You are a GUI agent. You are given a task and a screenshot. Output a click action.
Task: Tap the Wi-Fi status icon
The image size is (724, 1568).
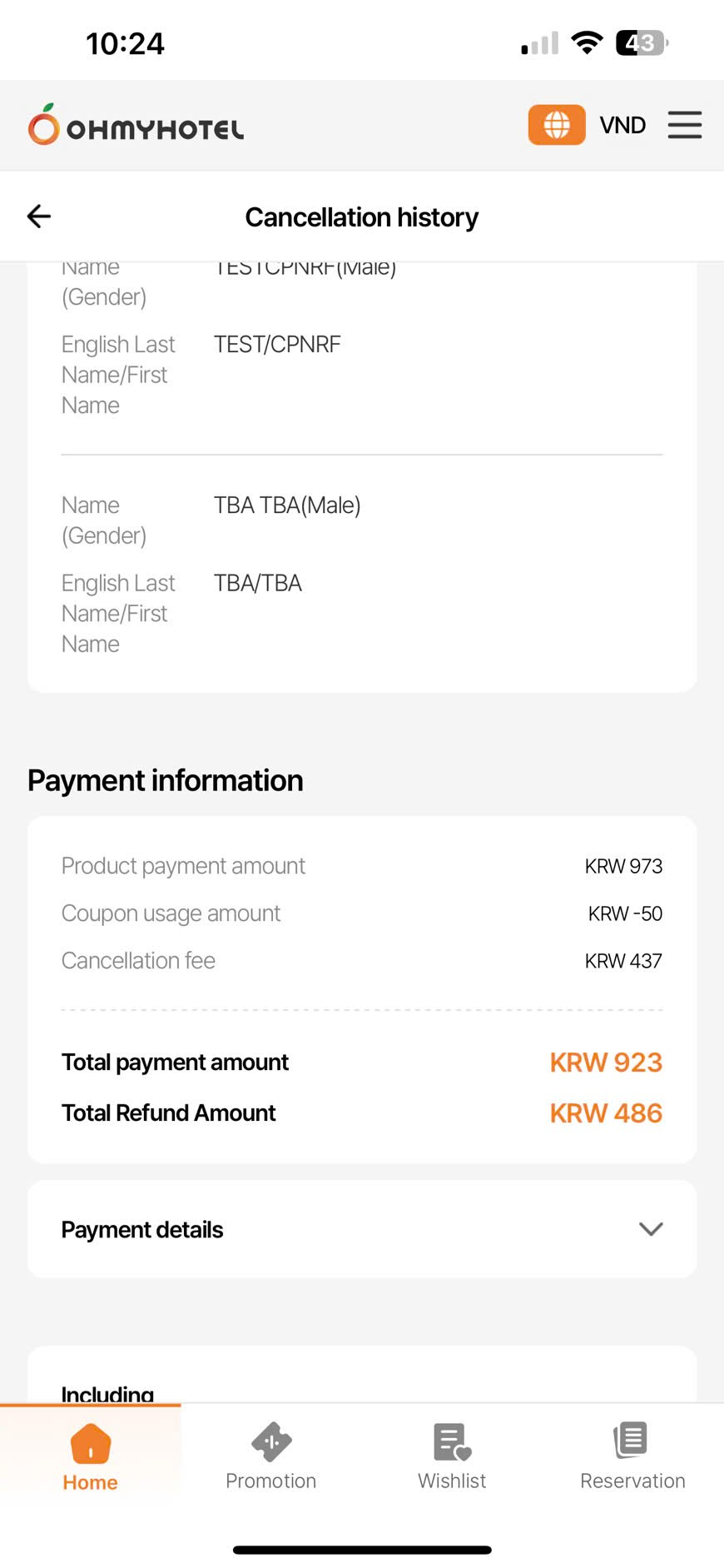click(587, 43)
